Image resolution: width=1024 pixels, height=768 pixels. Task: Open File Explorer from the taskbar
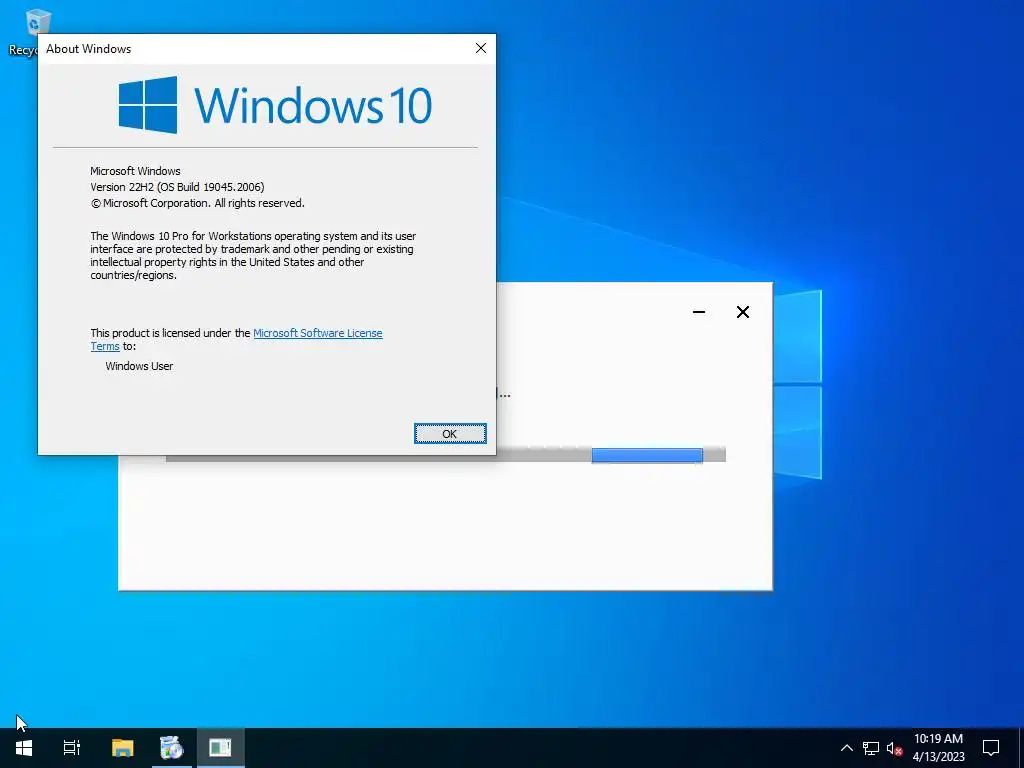pos(122,748)
